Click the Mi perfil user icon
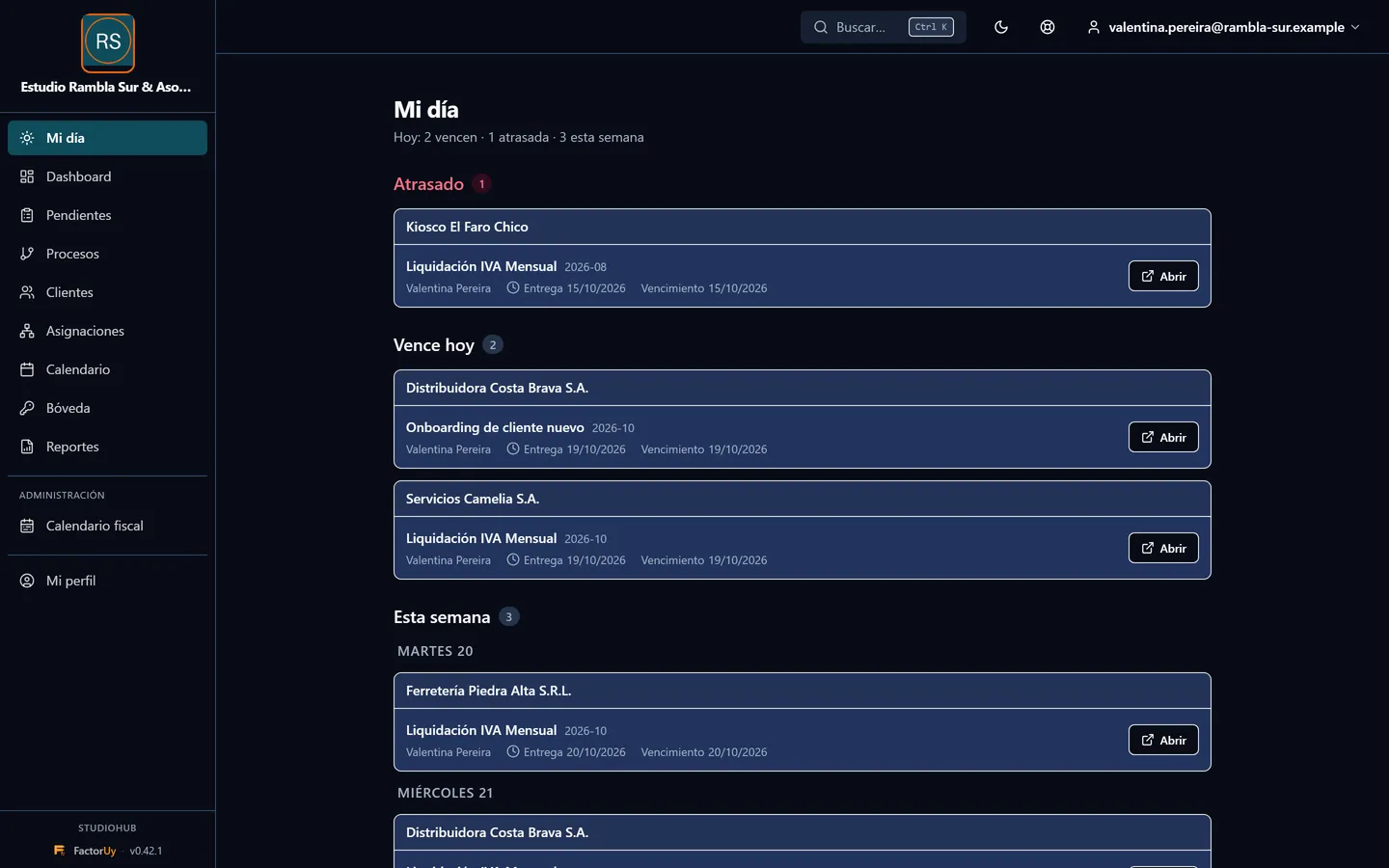Screen dimensions: 1389x868 tap(27, 581)
